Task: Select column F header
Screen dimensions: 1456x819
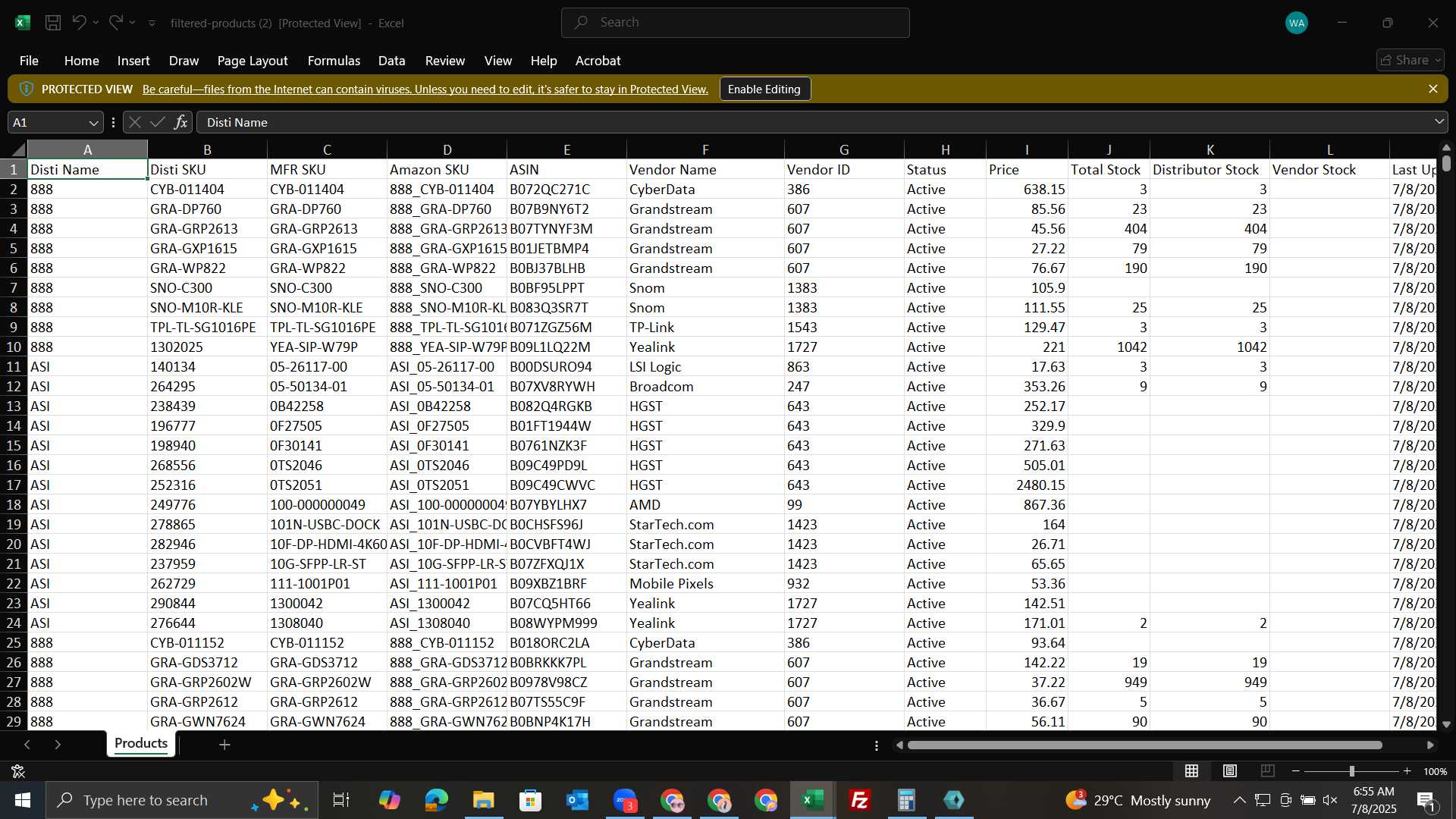Action: 705,149
